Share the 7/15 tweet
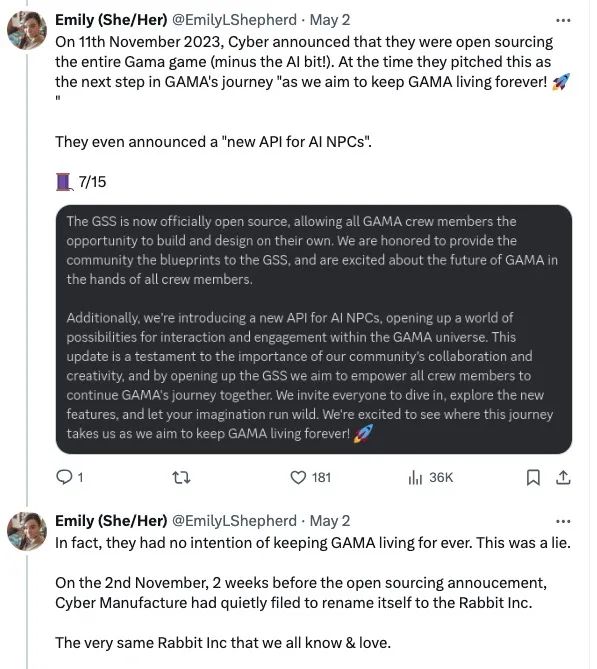Screen dimensions: 597x669 coord(563,477)
